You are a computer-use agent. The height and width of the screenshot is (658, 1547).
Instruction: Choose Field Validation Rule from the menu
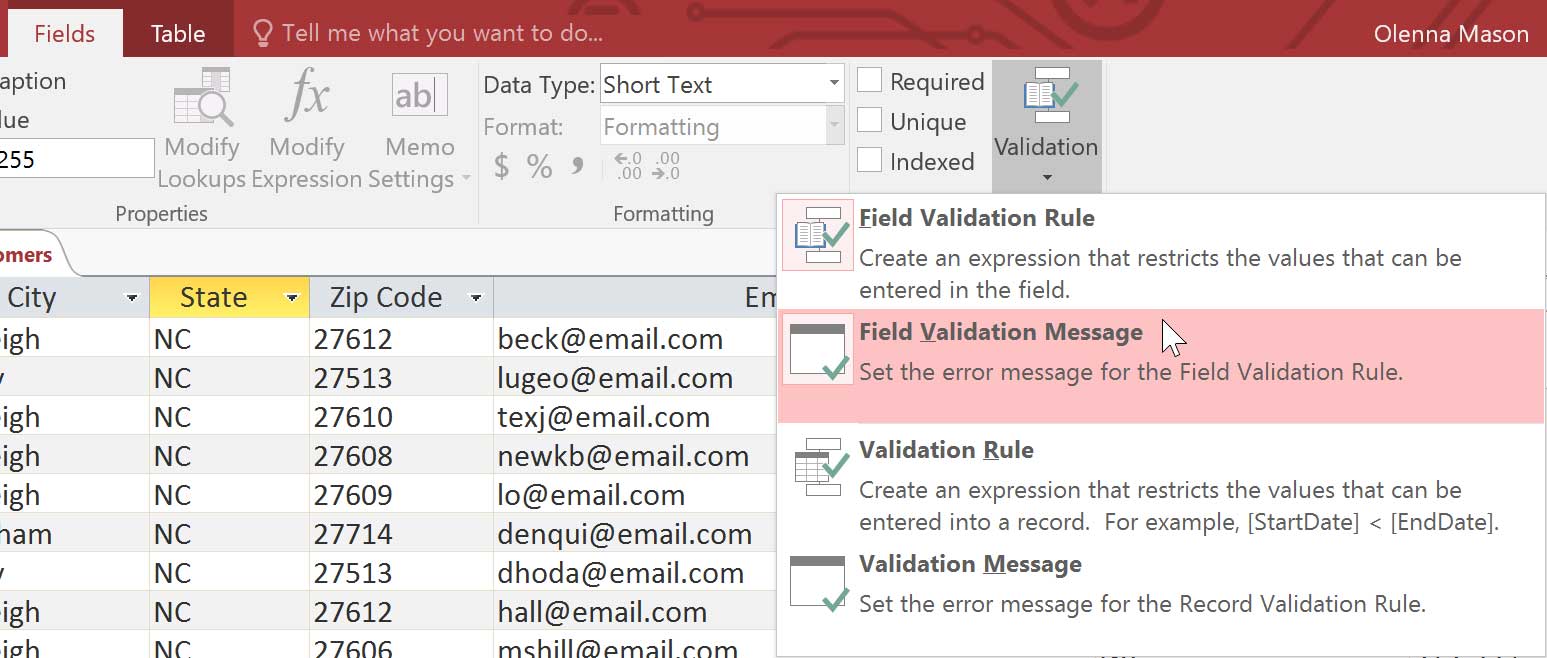(x=976, y=218)
